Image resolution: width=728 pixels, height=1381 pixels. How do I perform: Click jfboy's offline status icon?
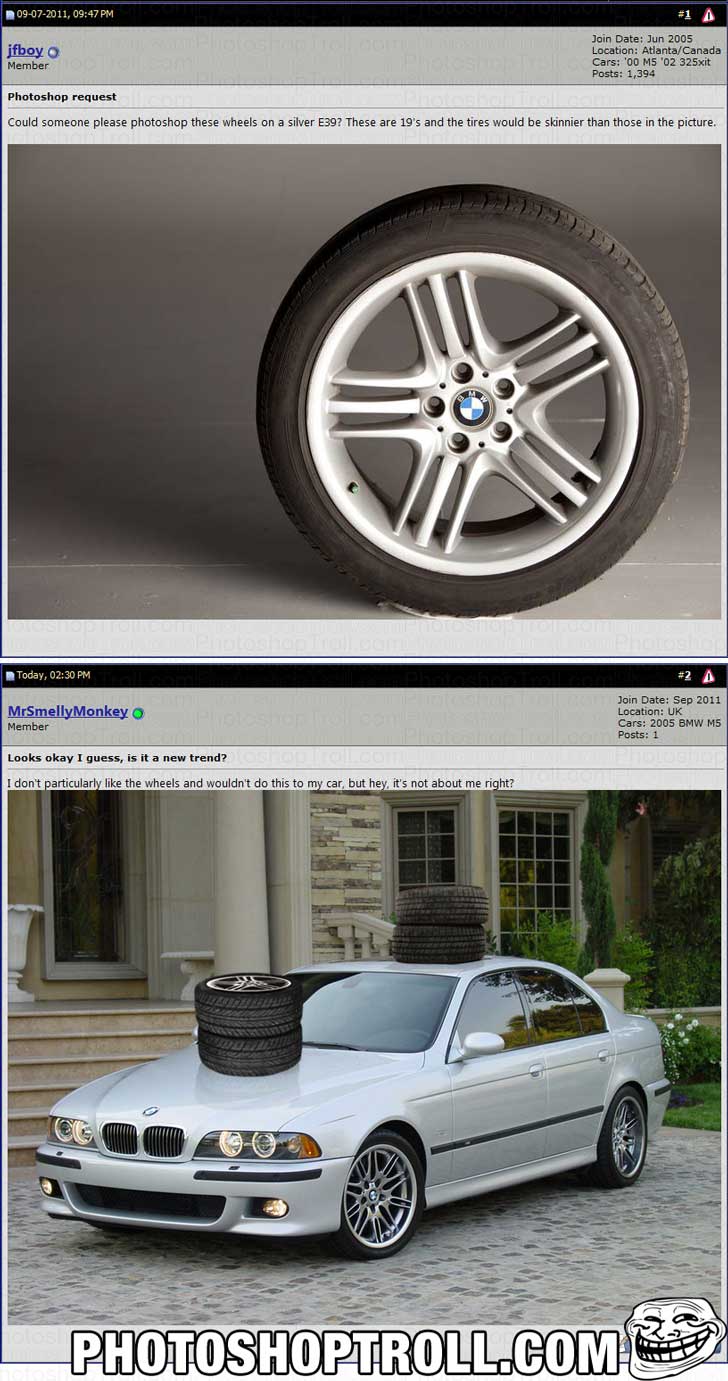(x=53, y=52)
